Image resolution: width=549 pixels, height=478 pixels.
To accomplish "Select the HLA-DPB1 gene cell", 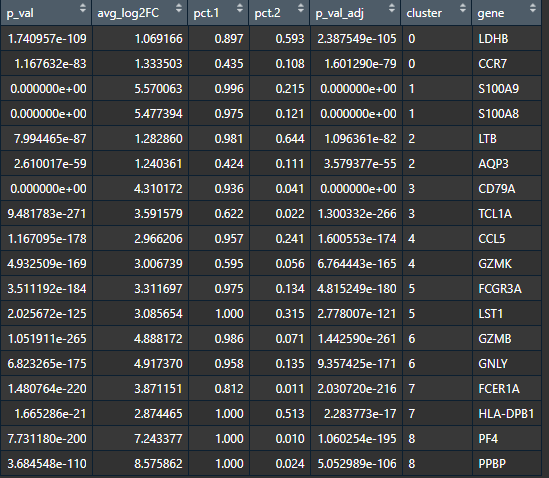I will coord(506,414).
